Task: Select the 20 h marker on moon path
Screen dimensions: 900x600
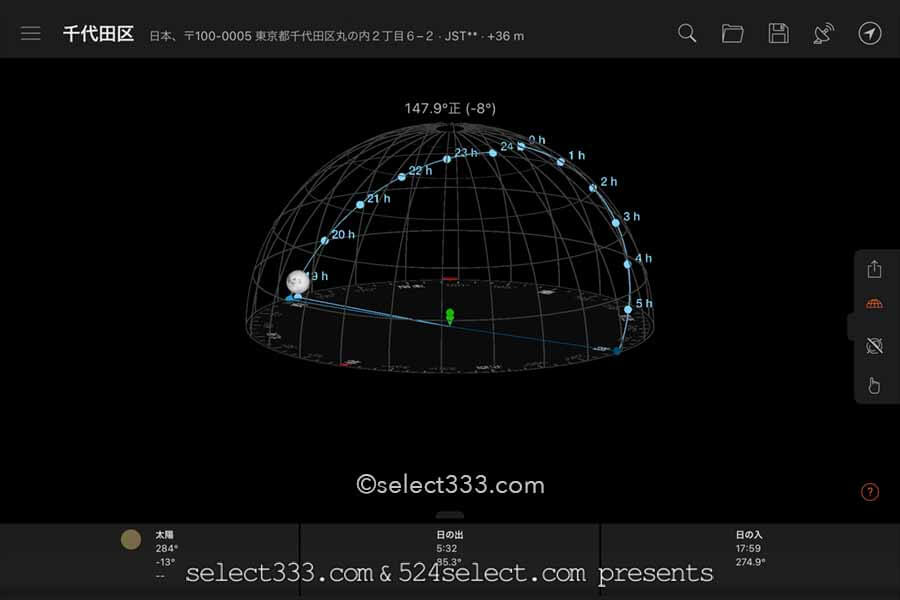Action: tap(325, 240)
